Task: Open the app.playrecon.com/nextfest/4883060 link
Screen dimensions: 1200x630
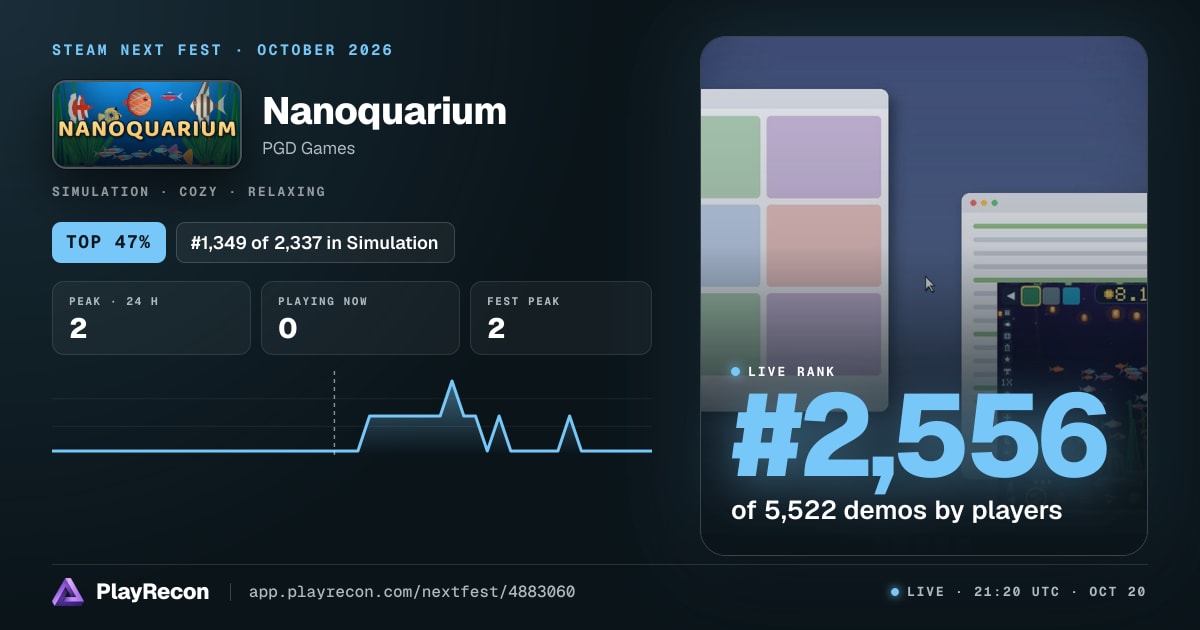Action: 411,592
